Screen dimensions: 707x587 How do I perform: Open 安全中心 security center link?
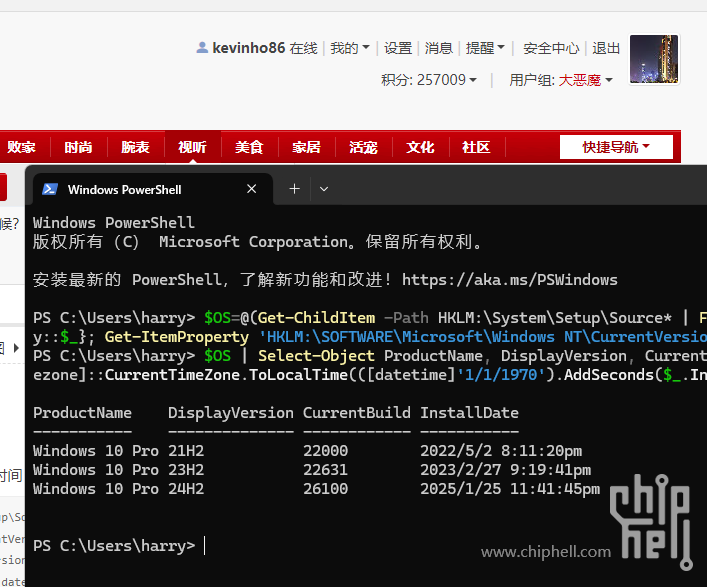tap(551, 48)
